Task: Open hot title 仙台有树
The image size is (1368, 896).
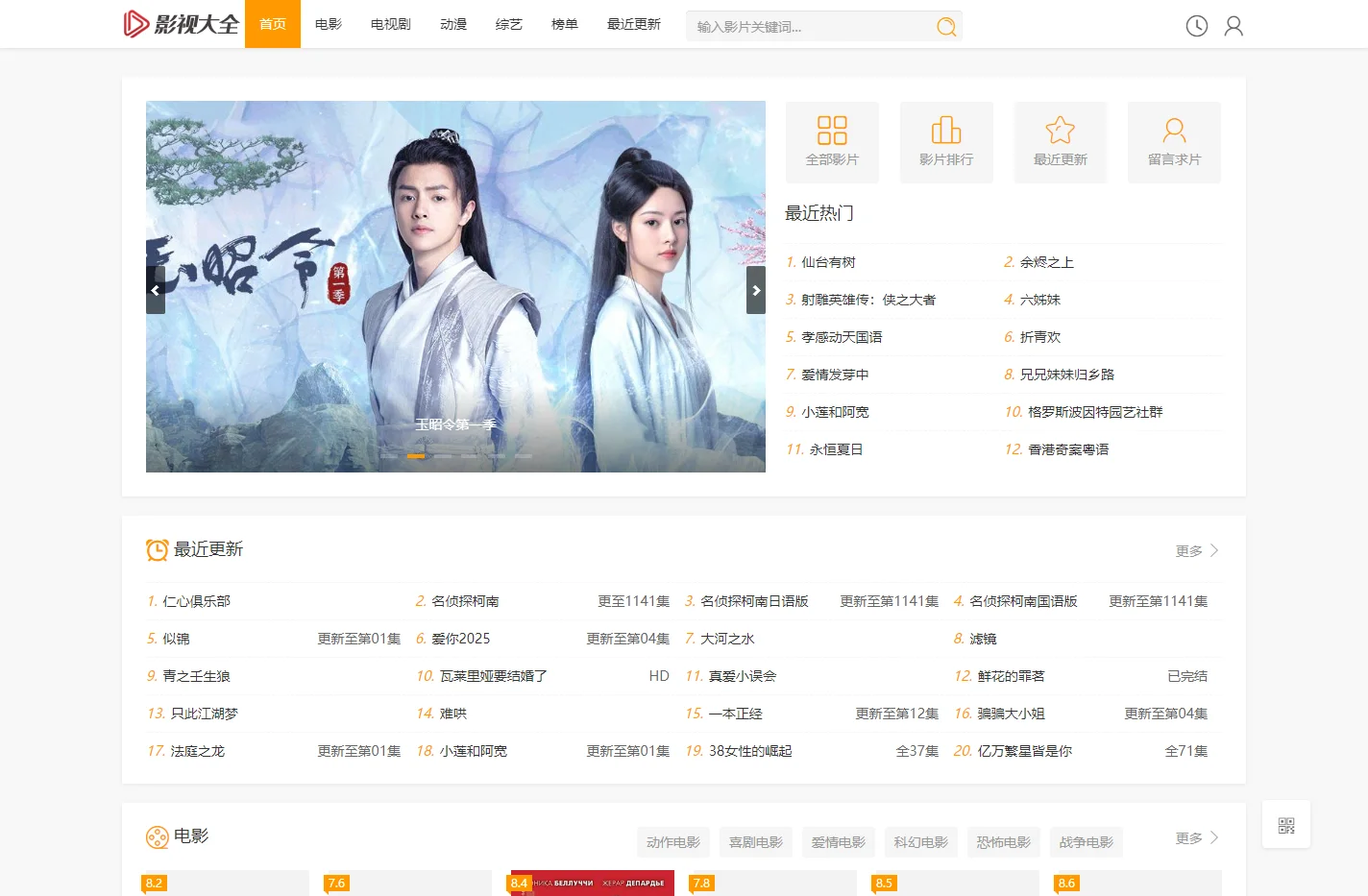Action: (x=828, y=262)
